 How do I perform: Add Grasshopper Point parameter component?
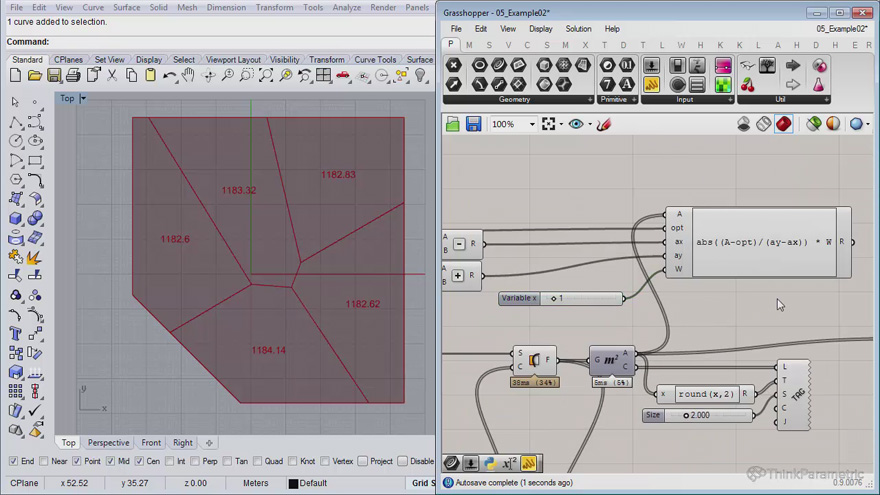(x=453, y=65)
